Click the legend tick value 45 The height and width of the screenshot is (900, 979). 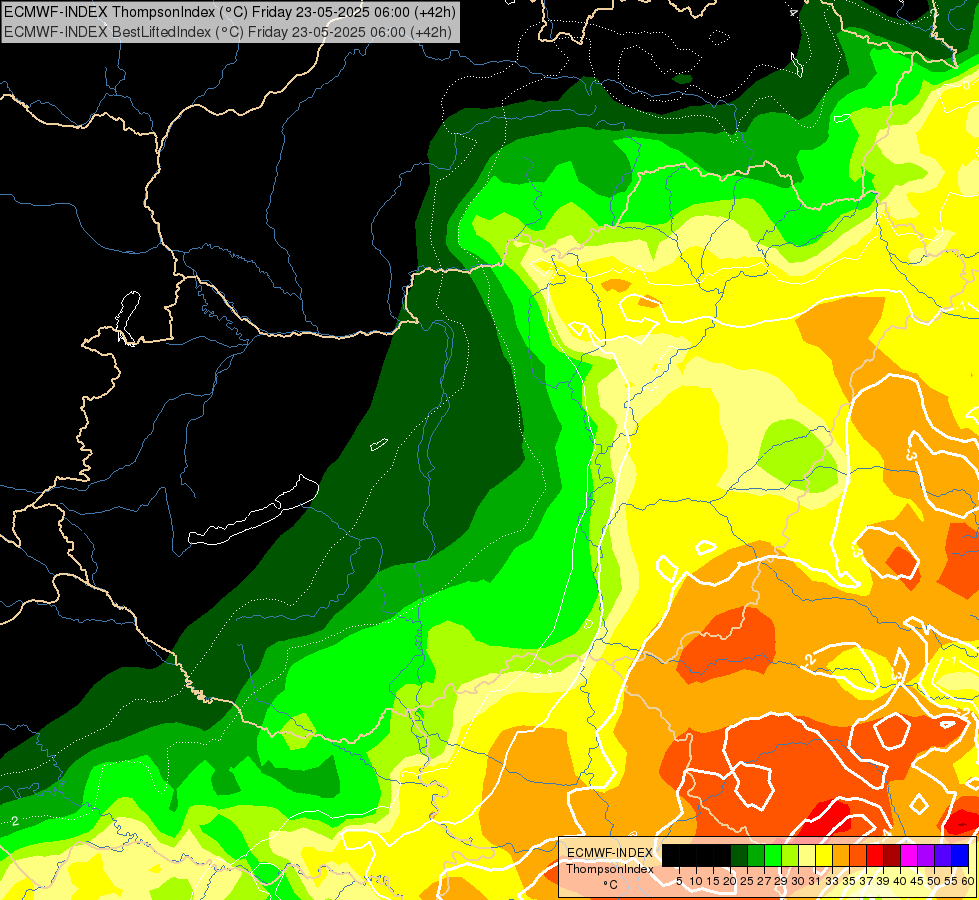(917, 881)
